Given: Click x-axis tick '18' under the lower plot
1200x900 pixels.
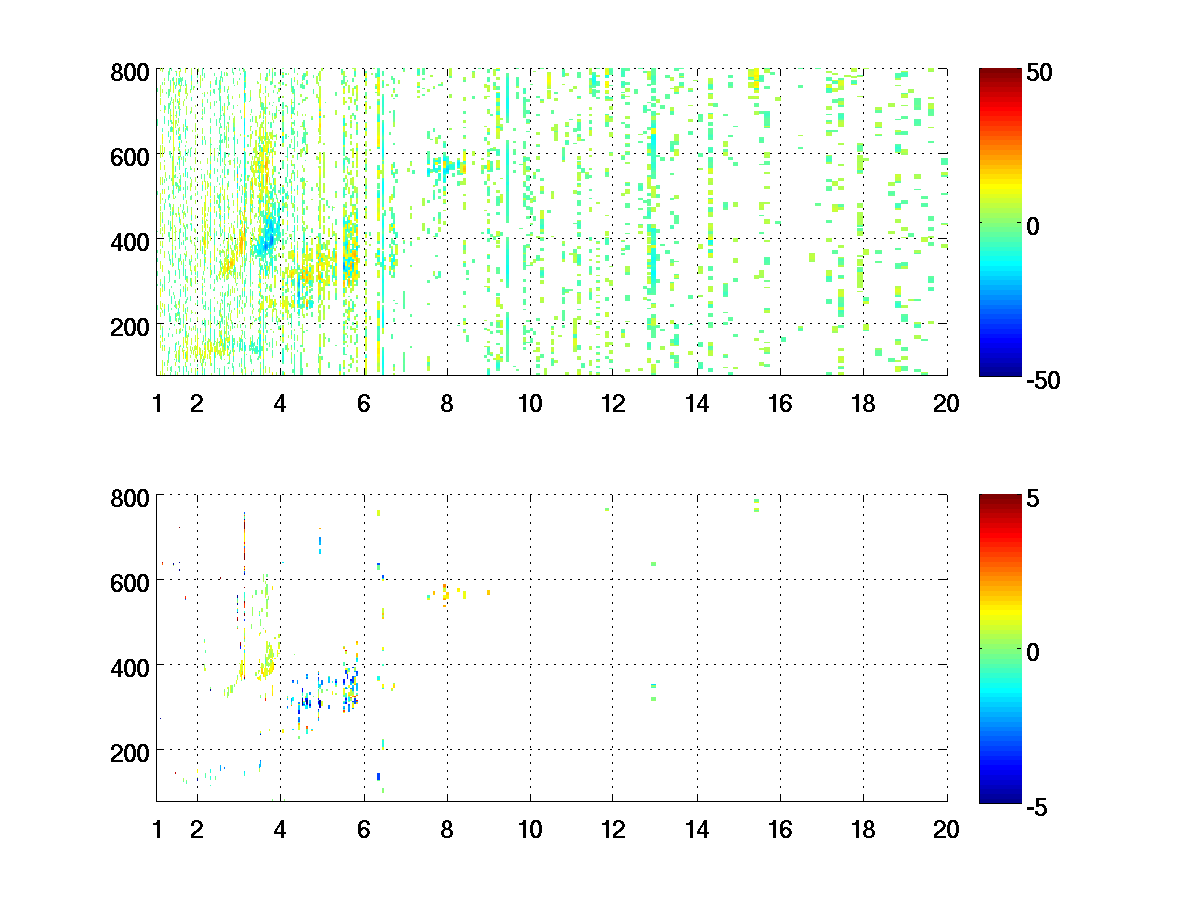Looking at the screenshot, I should click(x=863, y=829).
